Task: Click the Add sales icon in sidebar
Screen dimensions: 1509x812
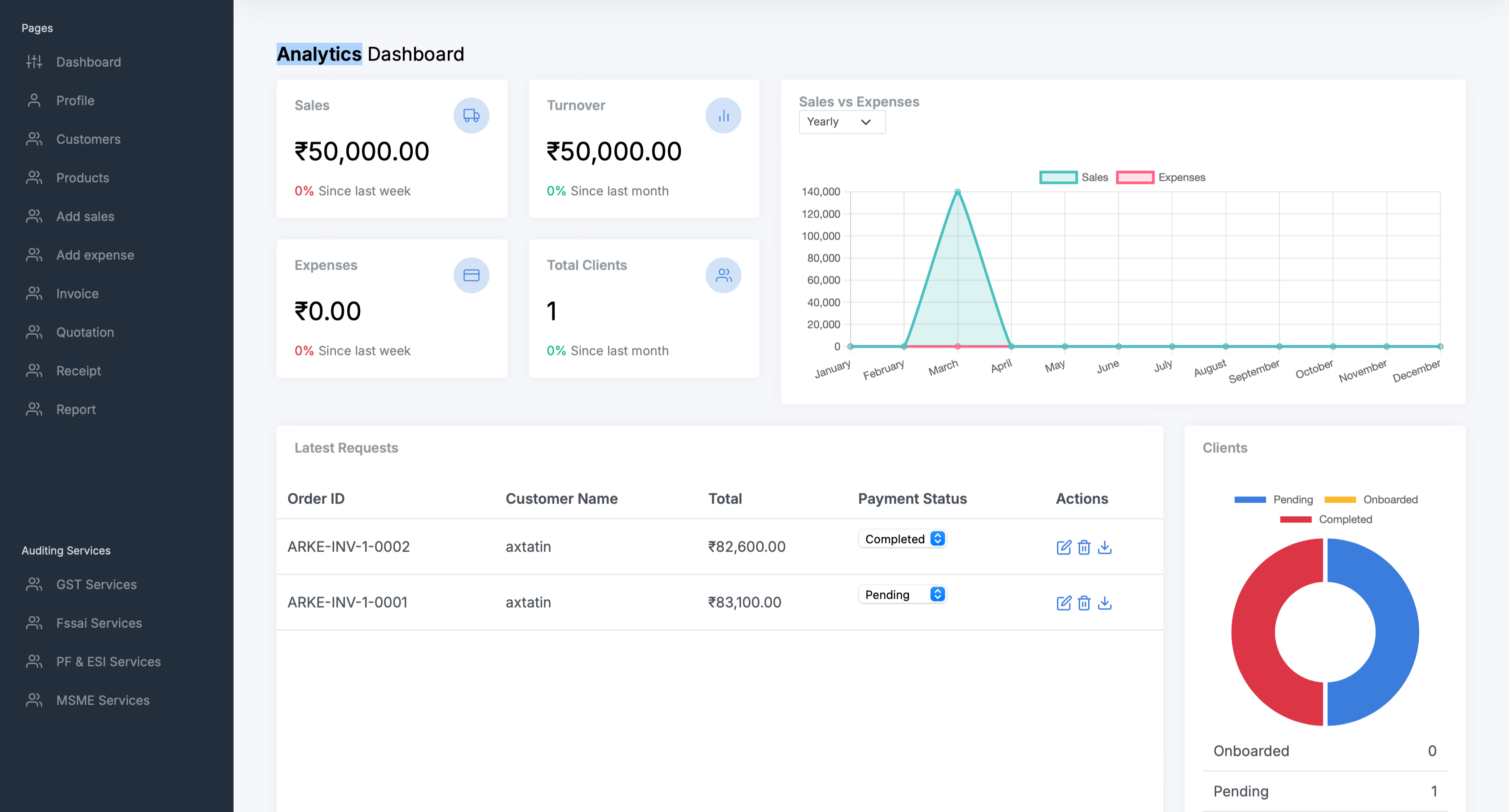Action: click(x=34, y=216)
